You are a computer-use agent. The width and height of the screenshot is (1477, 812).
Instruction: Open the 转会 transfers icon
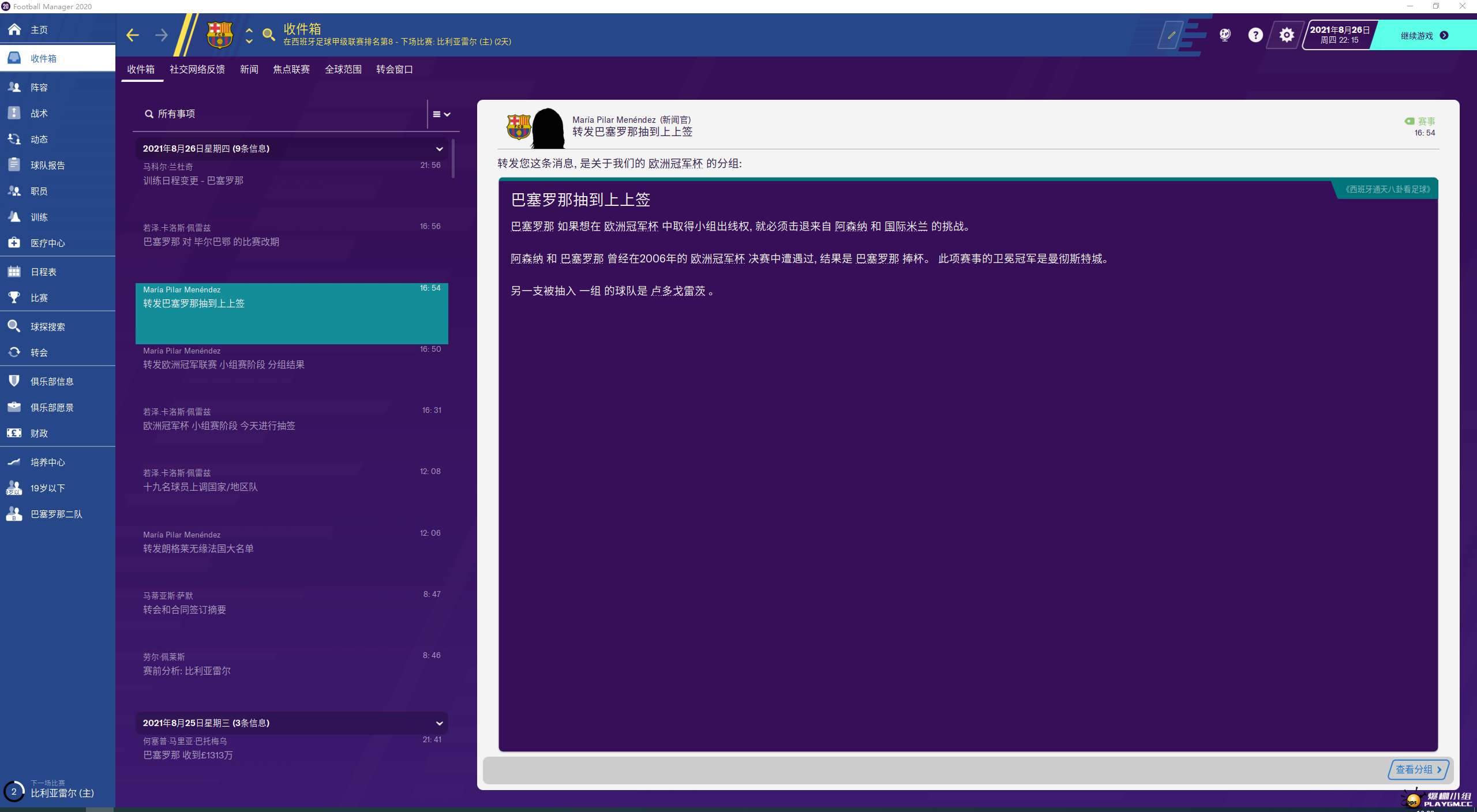14,352
